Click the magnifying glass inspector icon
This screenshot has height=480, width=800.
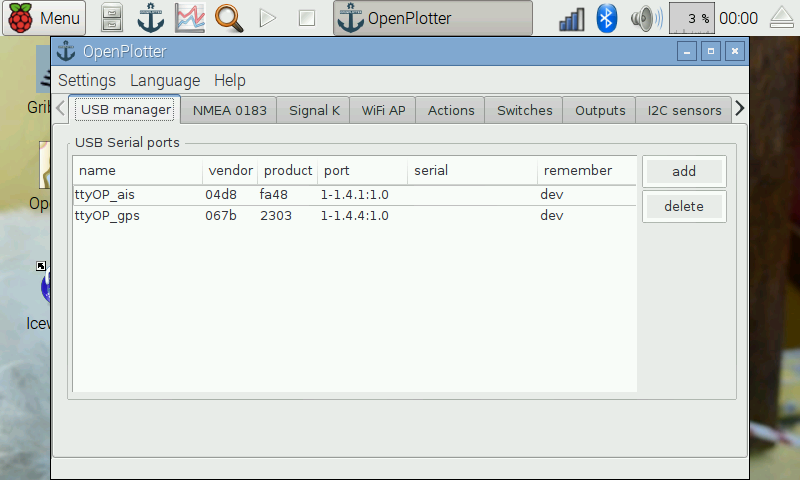coord(229,18)
